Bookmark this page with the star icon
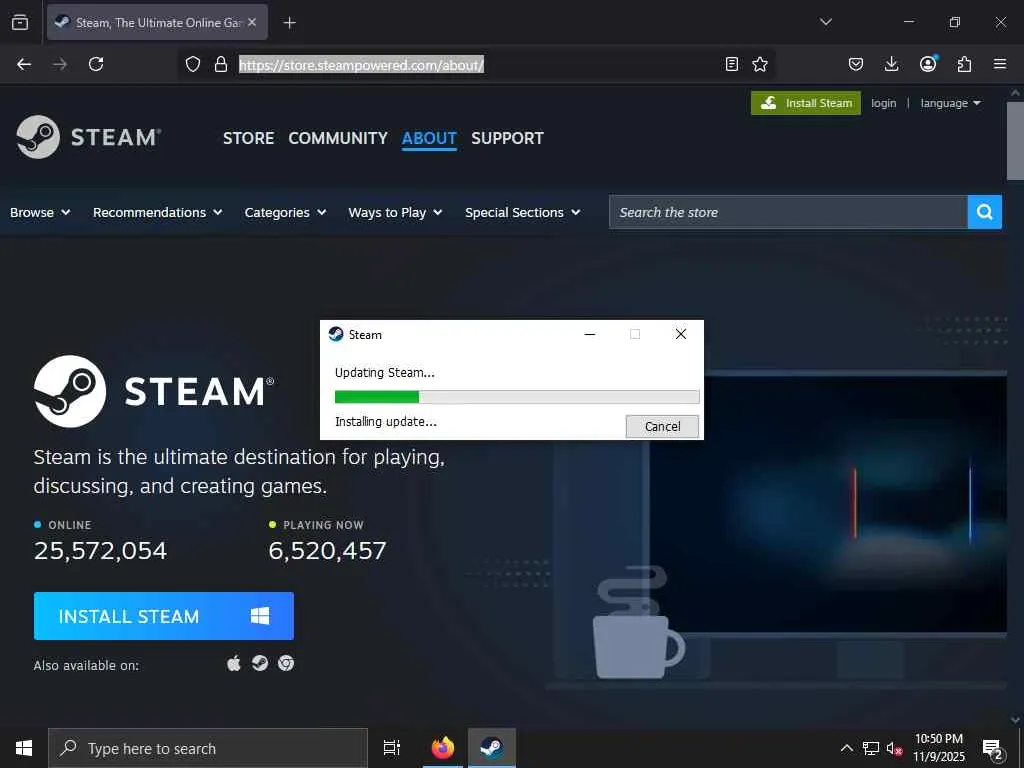This screenshot has width=1024, height=768. tap(760, 64)
